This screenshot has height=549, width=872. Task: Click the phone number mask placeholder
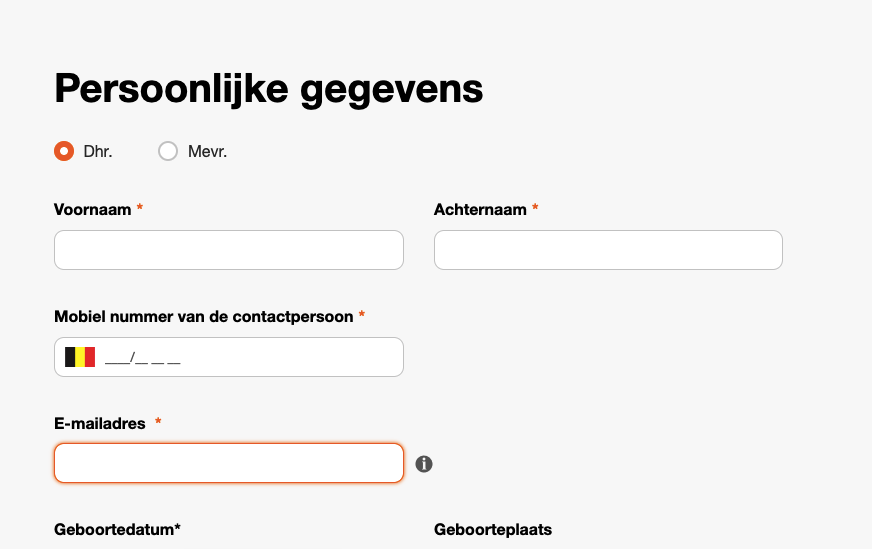point(143,358)
